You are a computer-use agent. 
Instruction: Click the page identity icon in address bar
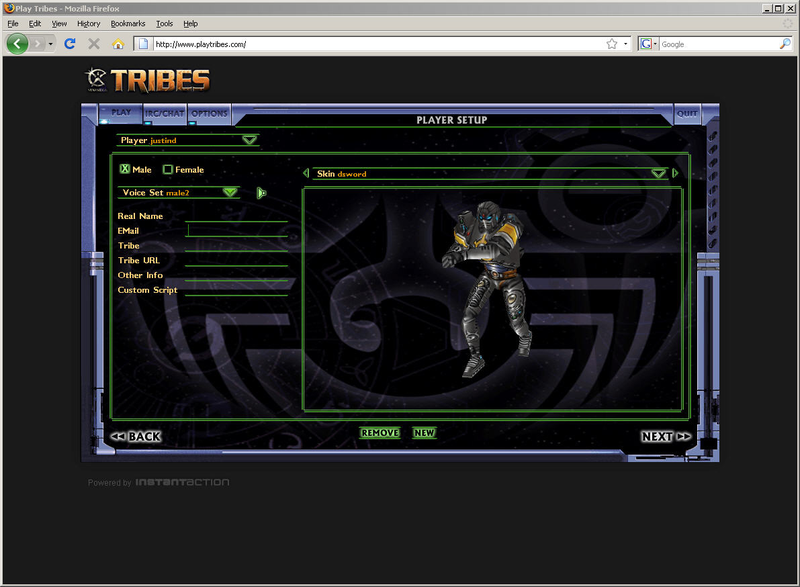click(x=143, y=44)
